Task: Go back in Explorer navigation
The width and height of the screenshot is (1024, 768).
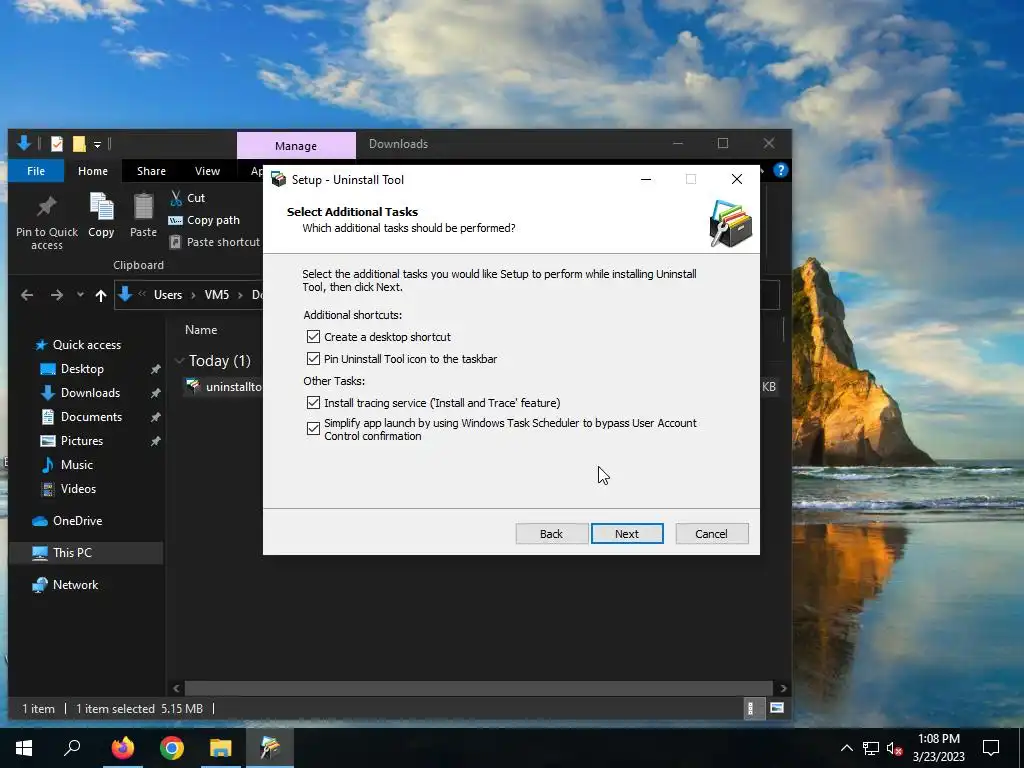Action: (x=27, y=295)
